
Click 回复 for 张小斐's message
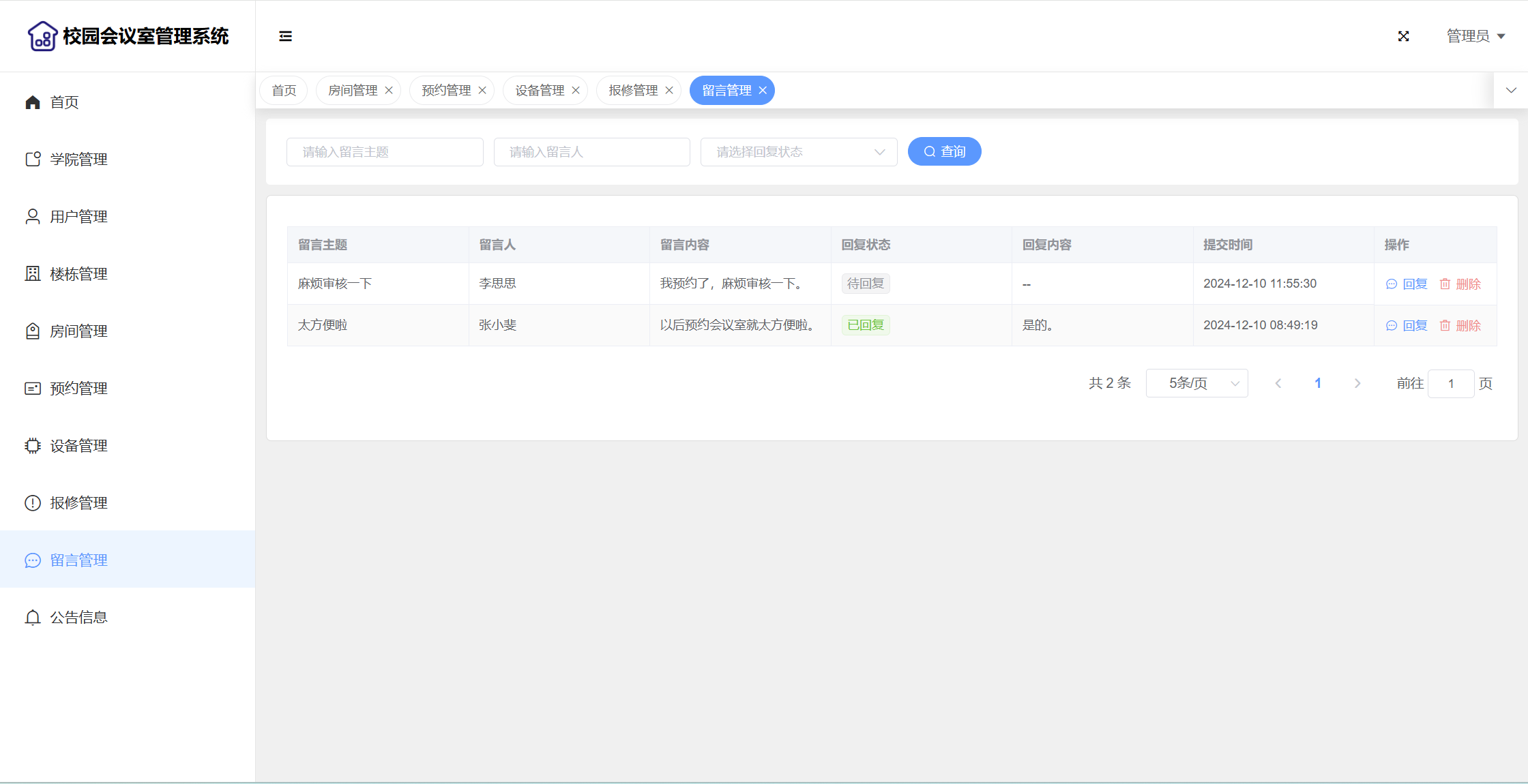click(x=1407, y=326)
